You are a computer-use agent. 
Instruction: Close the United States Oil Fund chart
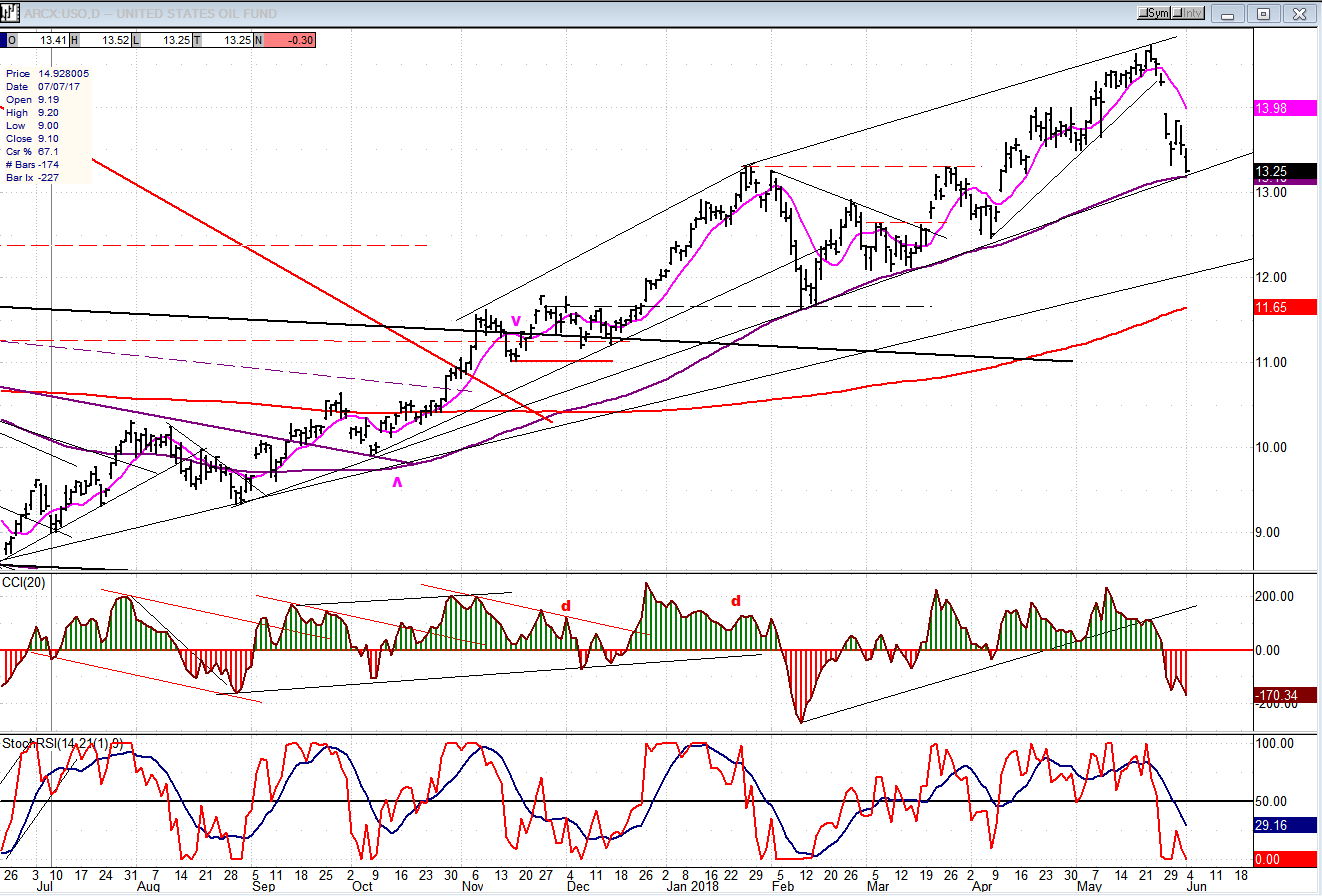(1297, 13)
